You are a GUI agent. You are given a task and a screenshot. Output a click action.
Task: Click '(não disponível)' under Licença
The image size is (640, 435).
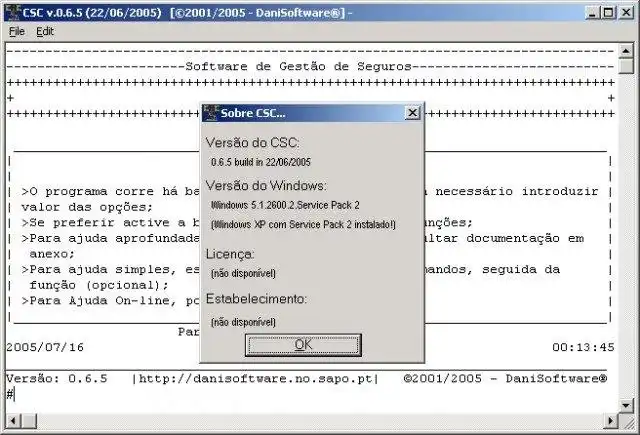point(243,273)
